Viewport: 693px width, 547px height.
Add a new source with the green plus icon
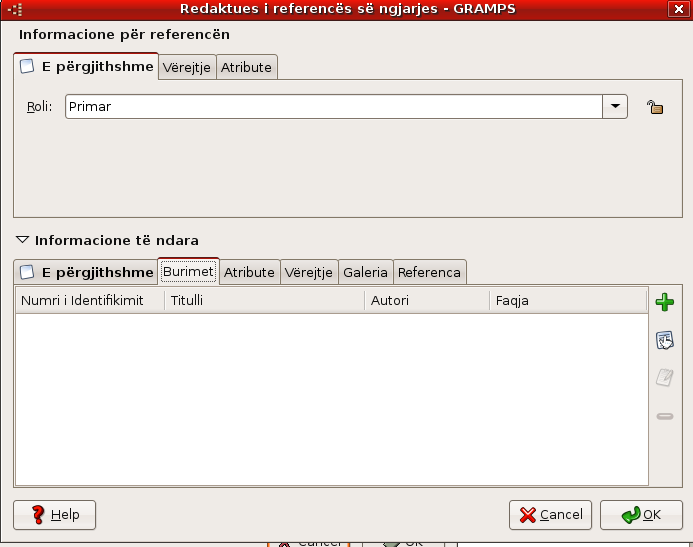(x=664, y=302)
